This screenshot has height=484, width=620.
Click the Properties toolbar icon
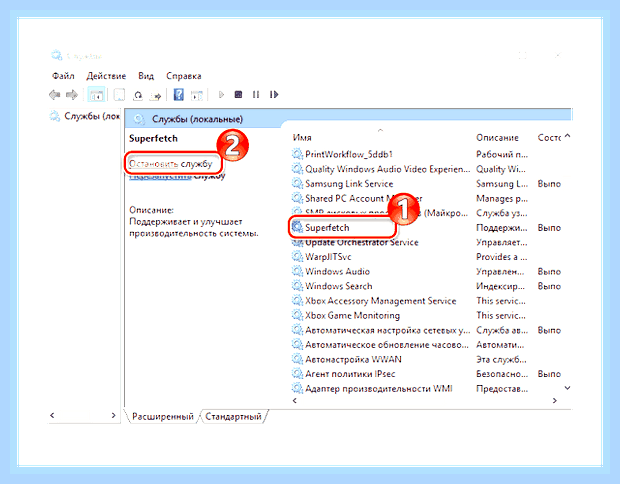coord(119,95)
